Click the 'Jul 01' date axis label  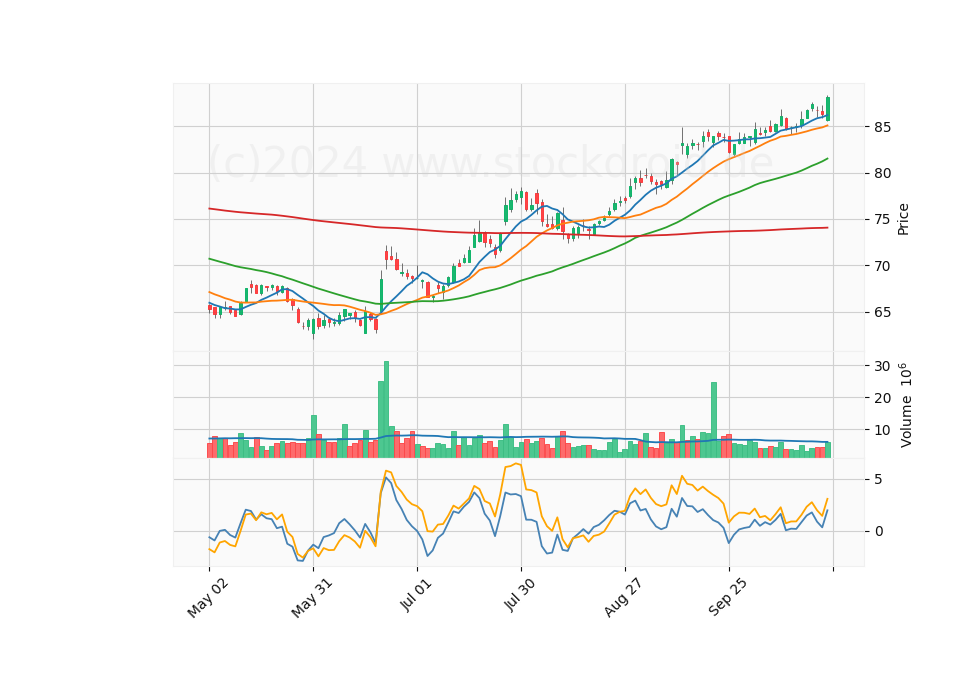pos(416,594)
